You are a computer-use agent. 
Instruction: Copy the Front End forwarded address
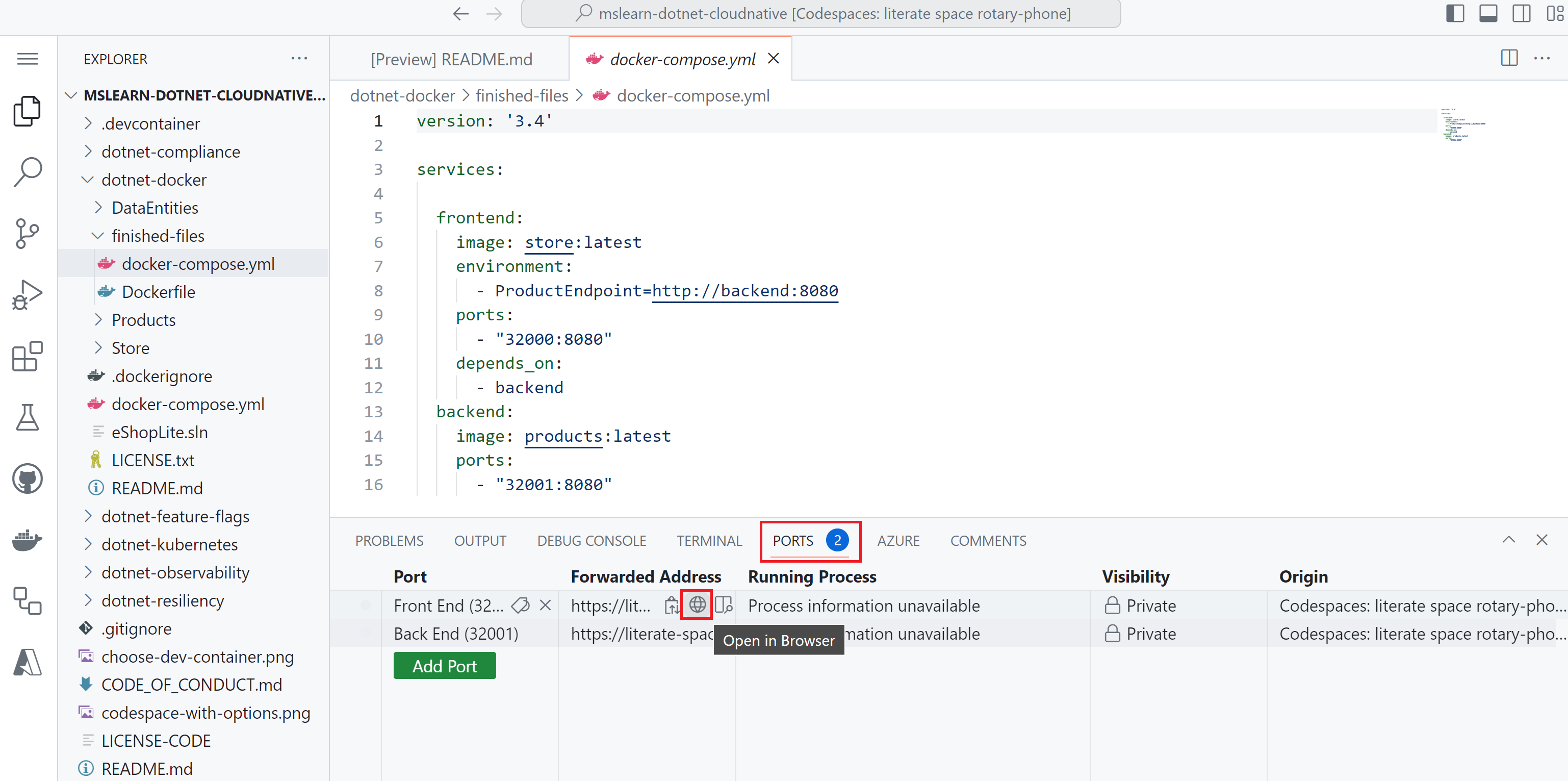coord(672,605)
